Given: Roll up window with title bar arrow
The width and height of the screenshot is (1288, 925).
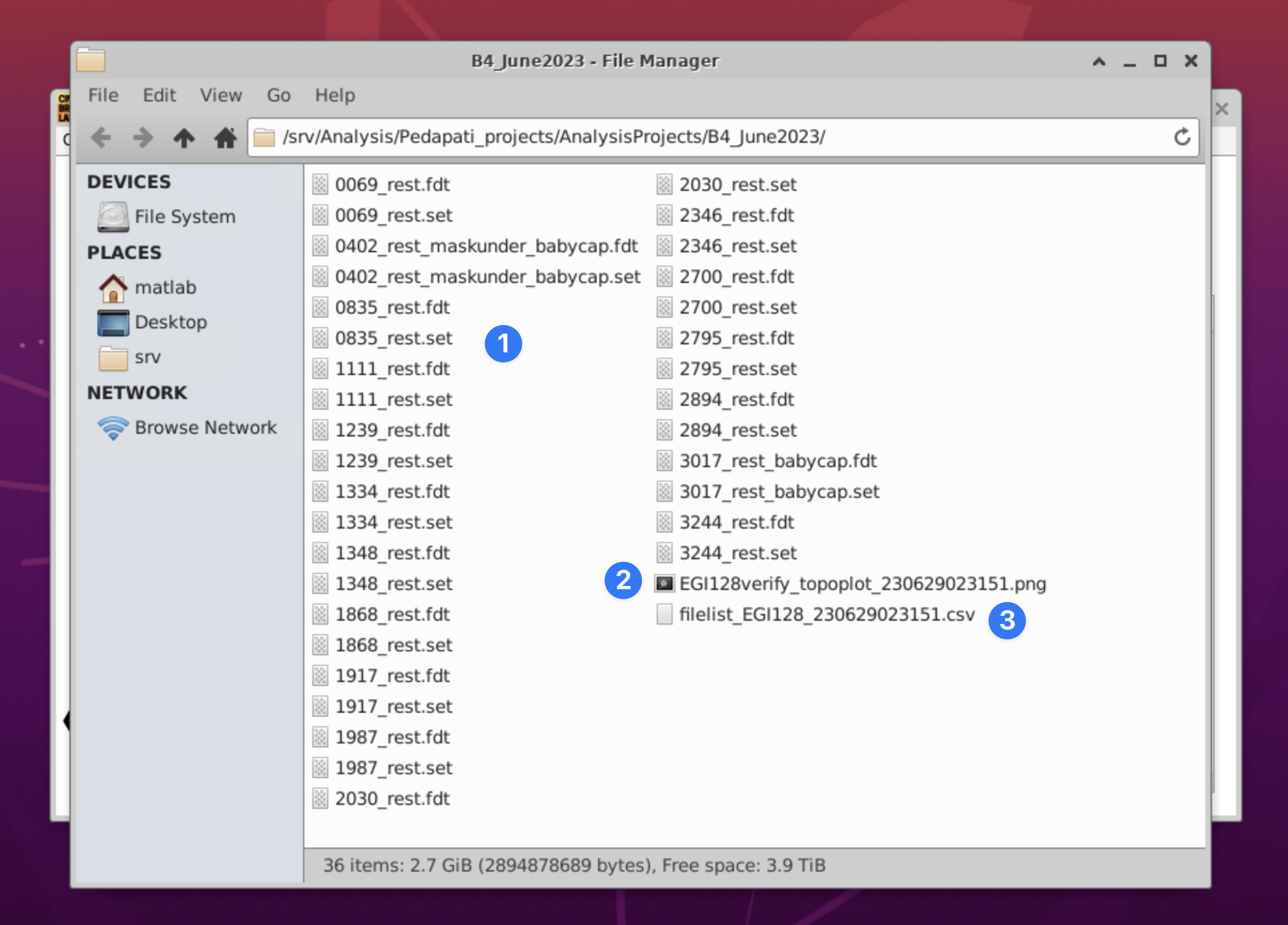Looking at the screenshot, I should [1098, 61].
